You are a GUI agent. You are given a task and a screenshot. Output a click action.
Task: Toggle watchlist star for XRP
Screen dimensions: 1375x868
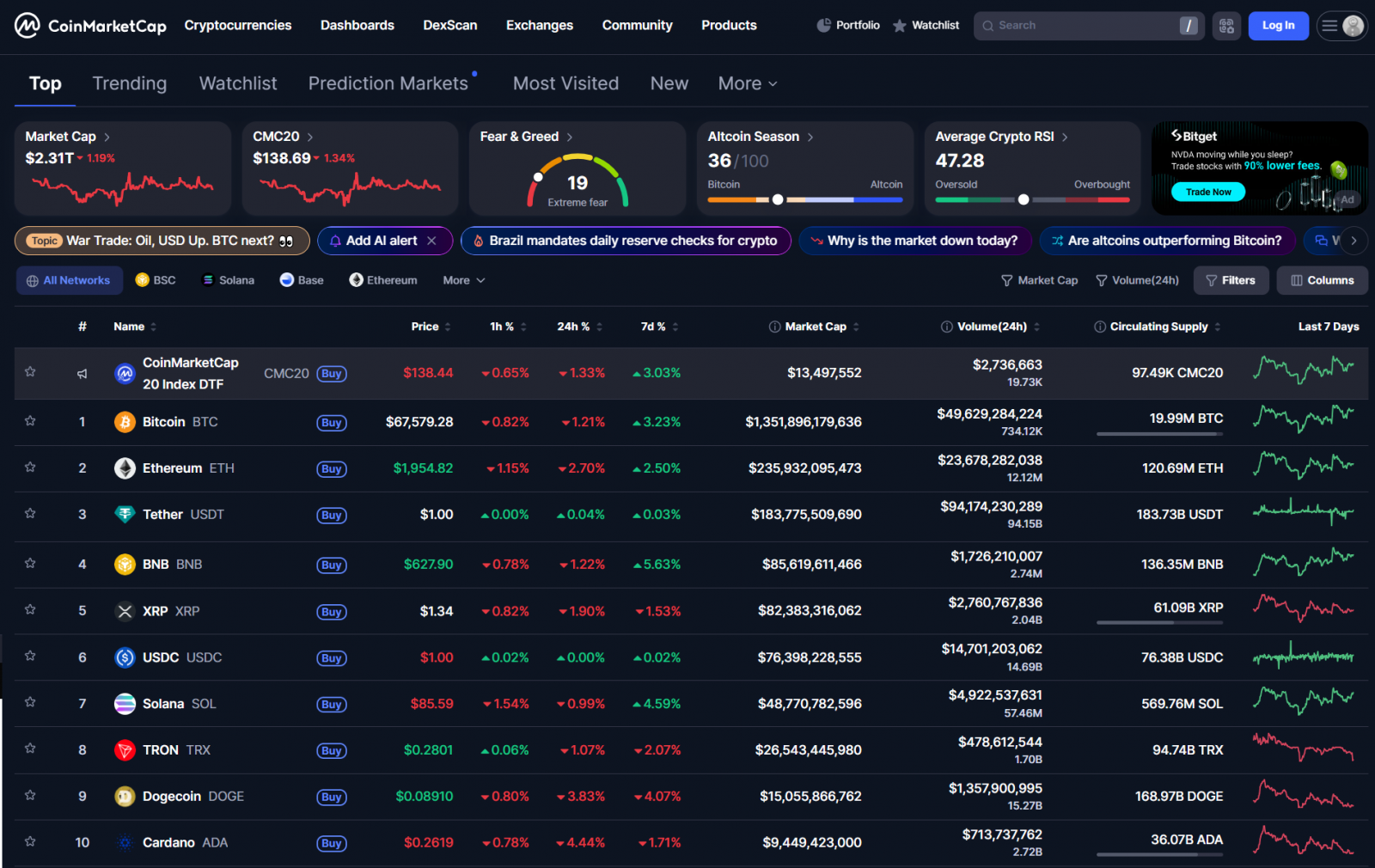click(30, 610)
